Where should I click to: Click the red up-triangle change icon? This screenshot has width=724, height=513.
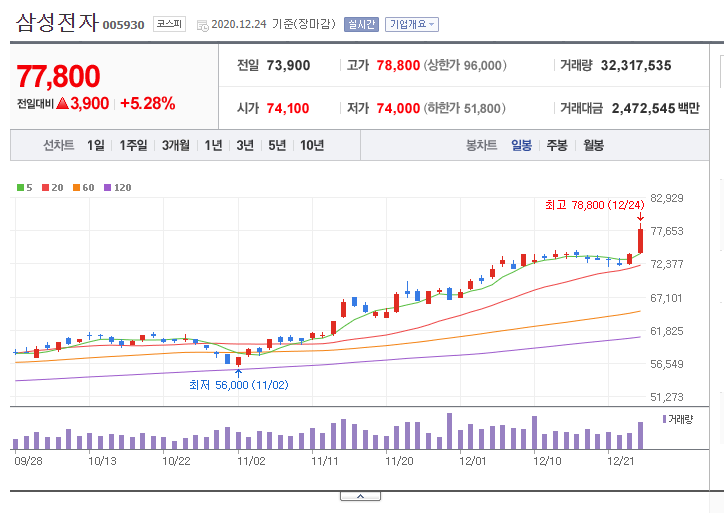[x=62, y=103]
